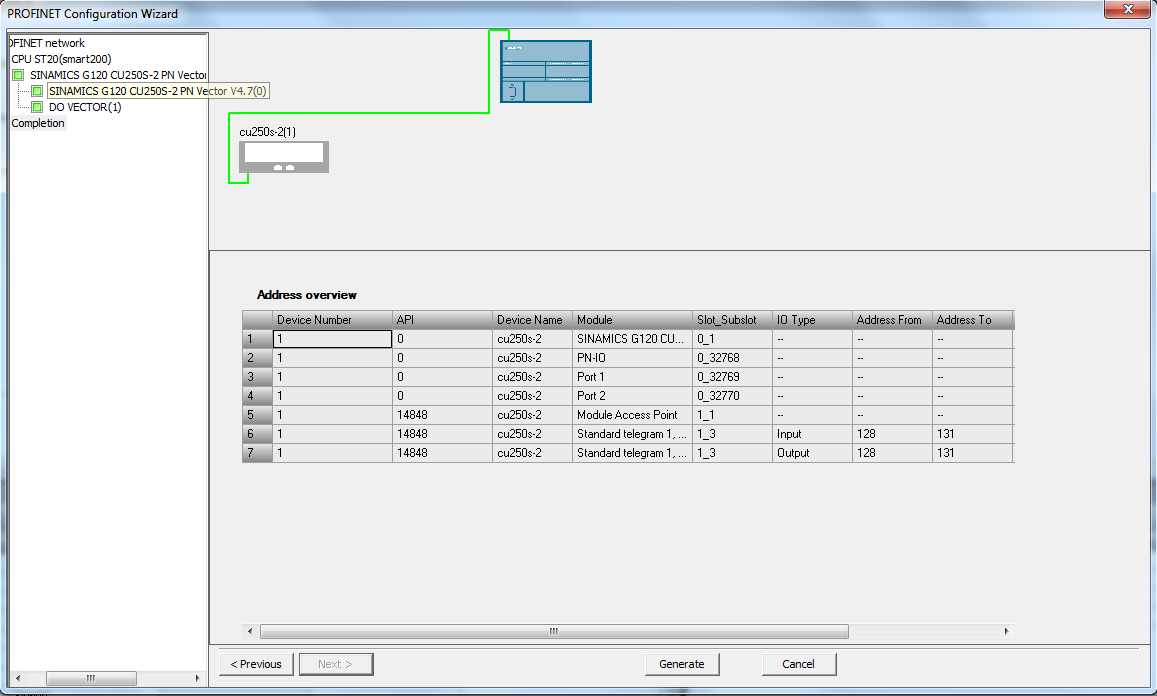Viewport: 1157px width, 696px height.
Task: Select CPU ST20(smart200) tree node
Action: click(61, 59)
